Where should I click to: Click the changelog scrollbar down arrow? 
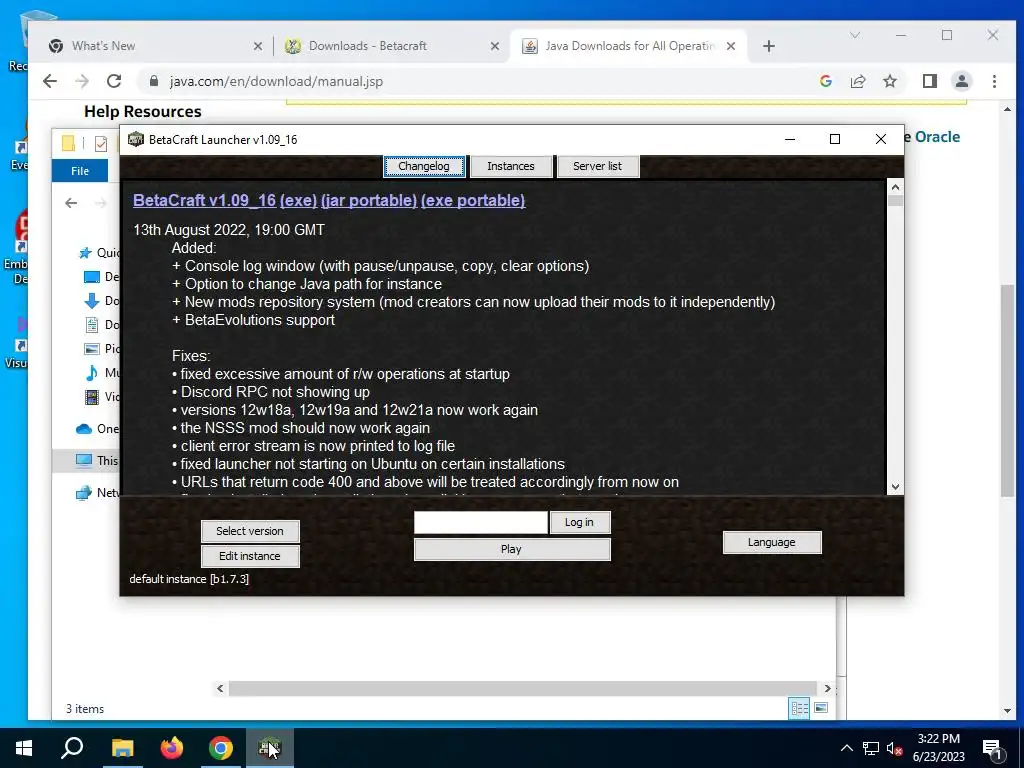point(895,487)
